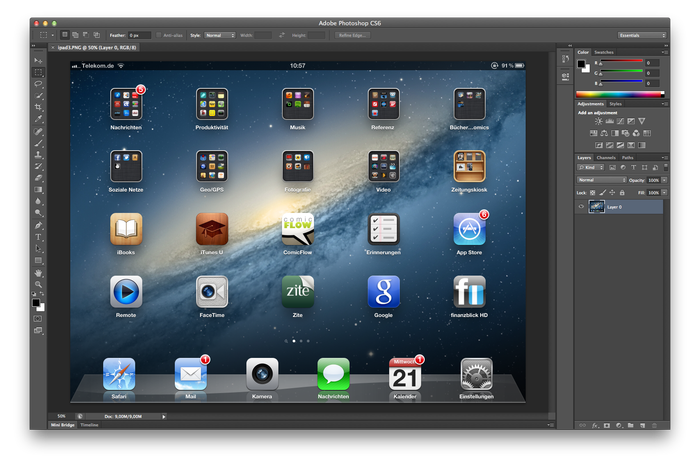Hide Layer 0 using the eye icon
700x469 pixels.
(x=581, y=207)
